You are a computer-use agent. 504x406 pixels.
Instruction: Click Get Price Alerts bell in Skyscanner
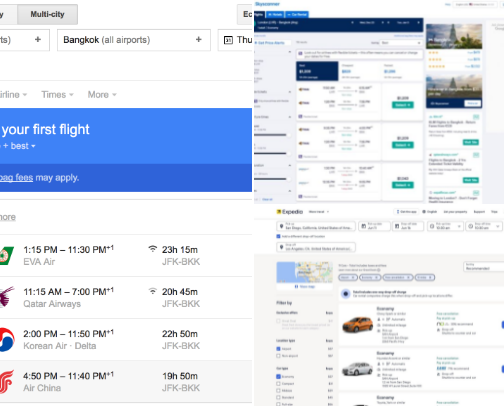256,43
